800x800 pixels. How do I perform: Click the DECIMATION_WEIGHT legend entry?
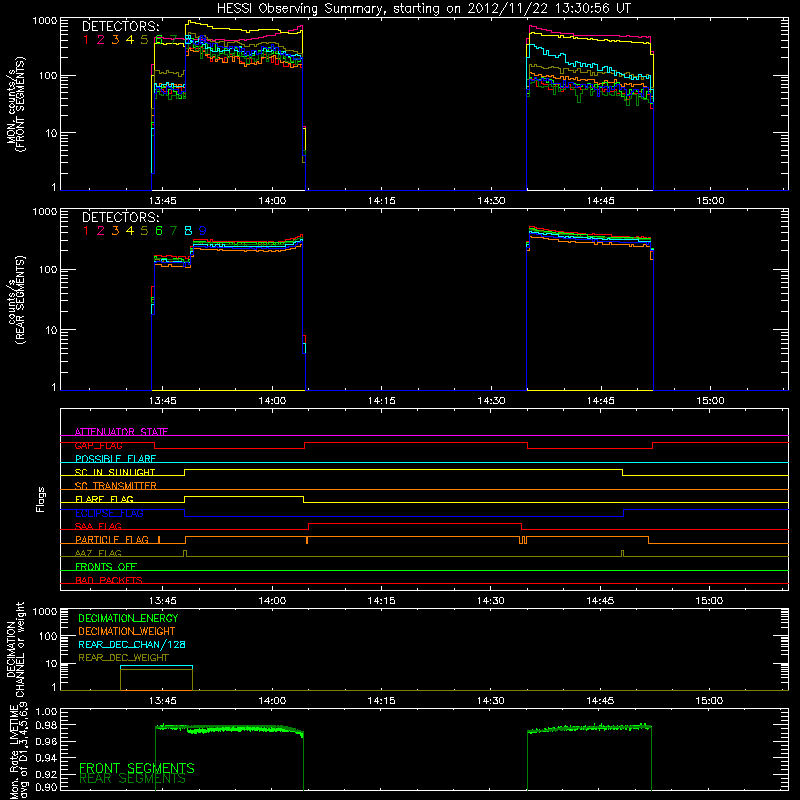[x=127, y=632]
